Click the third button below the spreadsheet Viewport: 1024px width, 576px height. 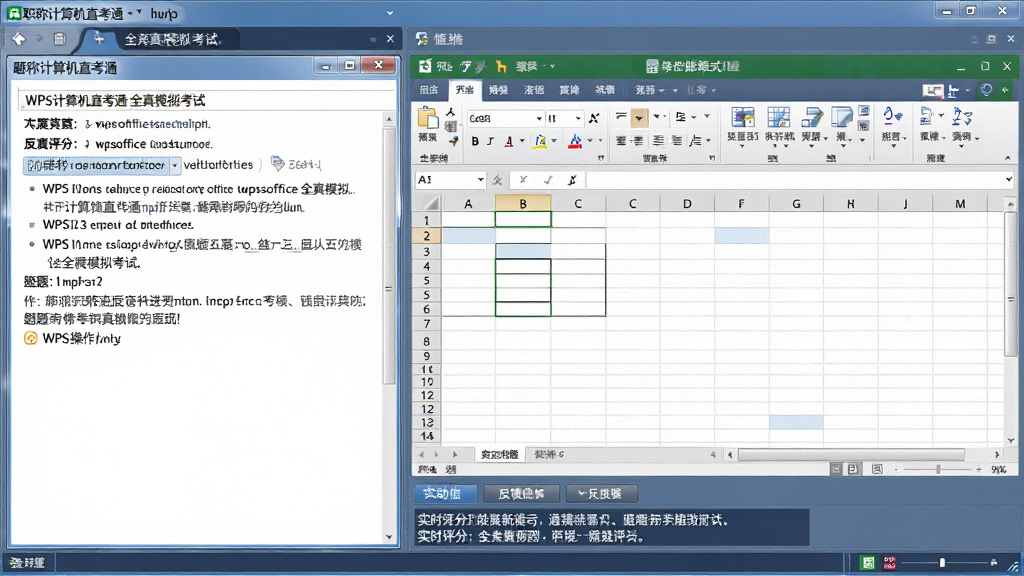pos(601,494)
